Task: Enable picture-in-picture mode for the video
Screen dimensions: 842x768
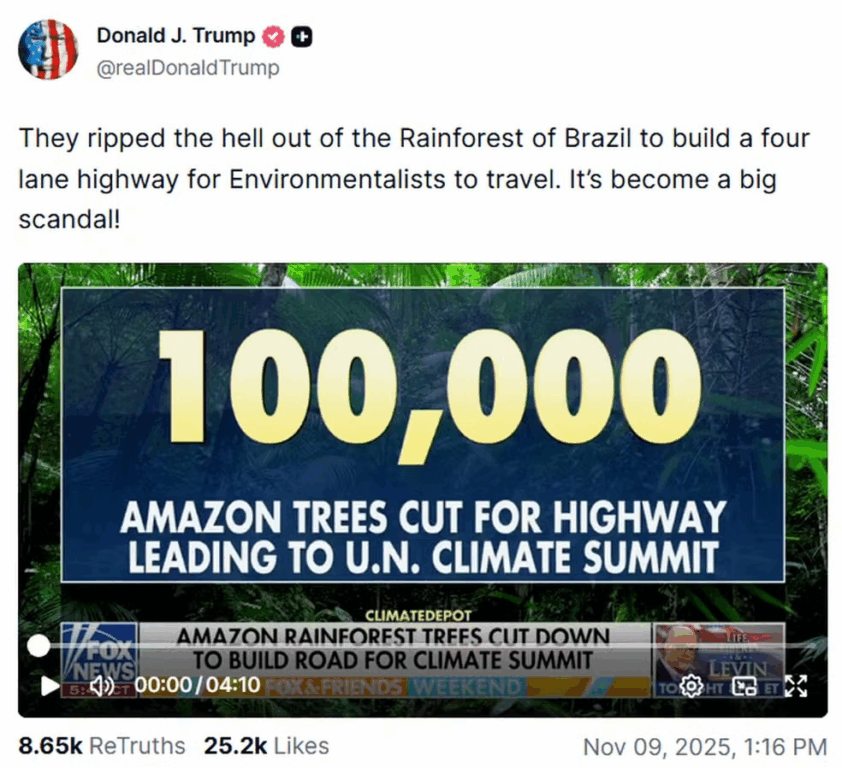Action: [744, 686]
